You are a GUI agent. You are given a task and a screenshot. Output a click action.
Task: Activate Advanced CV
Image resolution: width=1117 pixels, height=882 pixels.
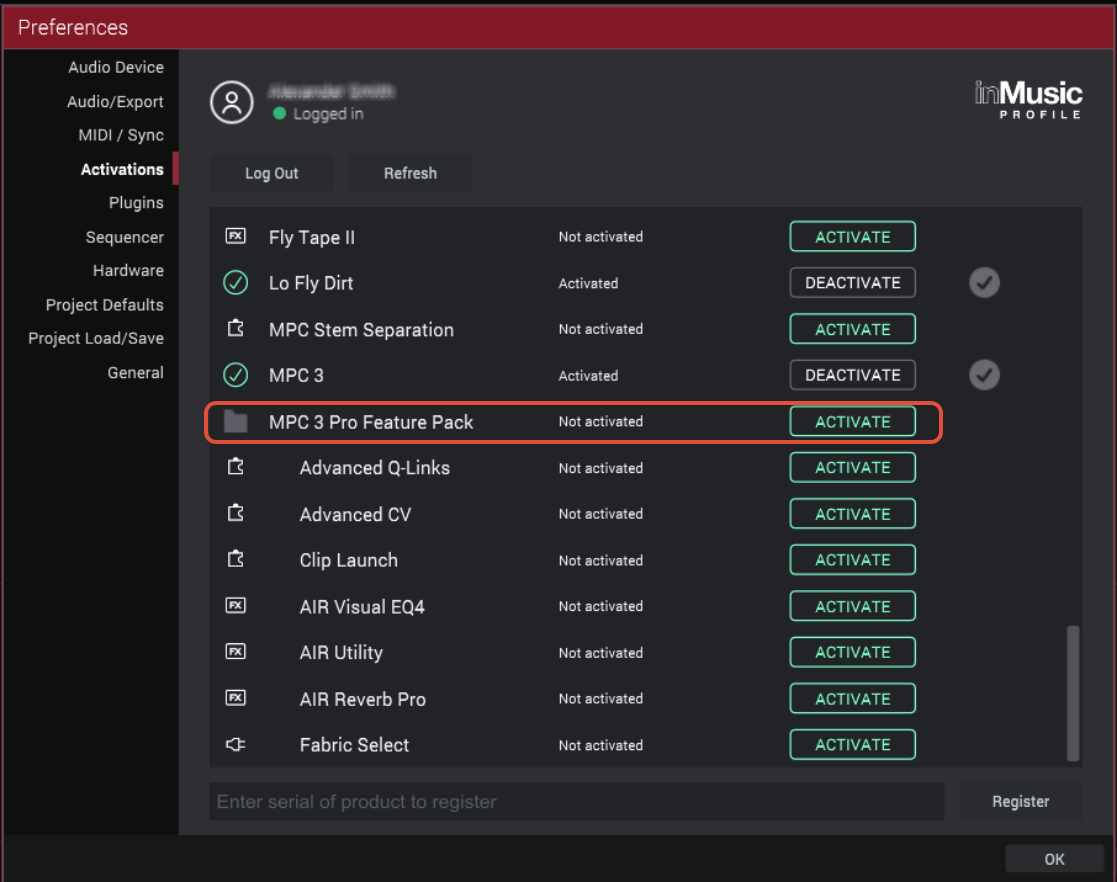click(x=853, y=514)
